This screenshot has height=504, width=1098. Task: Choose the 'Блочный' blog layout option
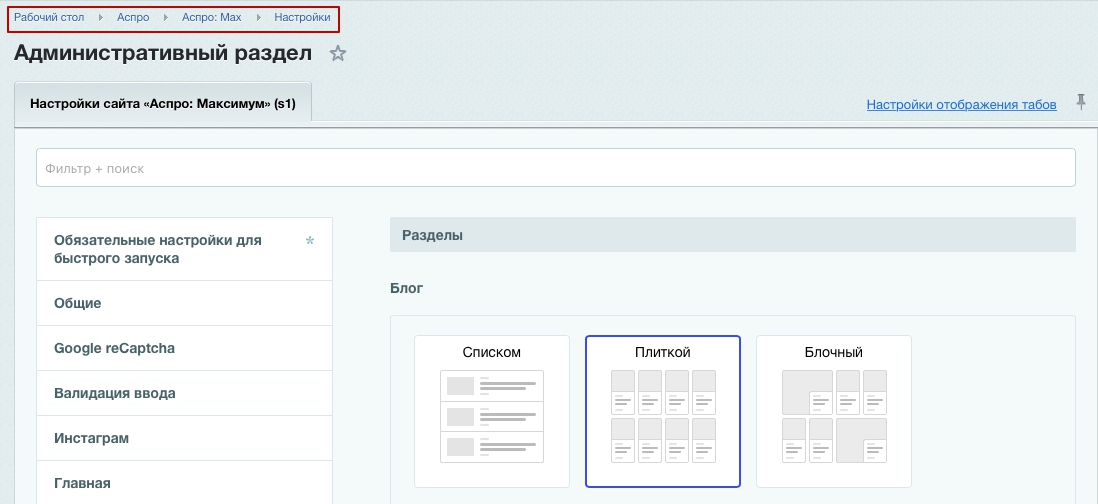coord(834,411)
